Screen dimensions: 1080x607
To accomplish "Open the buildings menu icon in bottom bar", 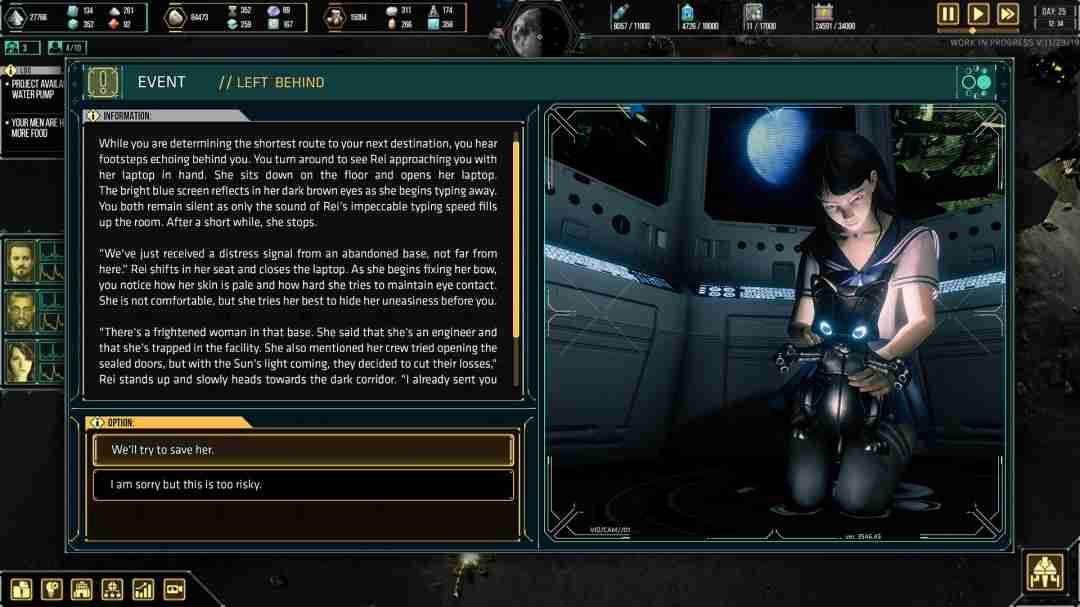I will pos(21,589).
